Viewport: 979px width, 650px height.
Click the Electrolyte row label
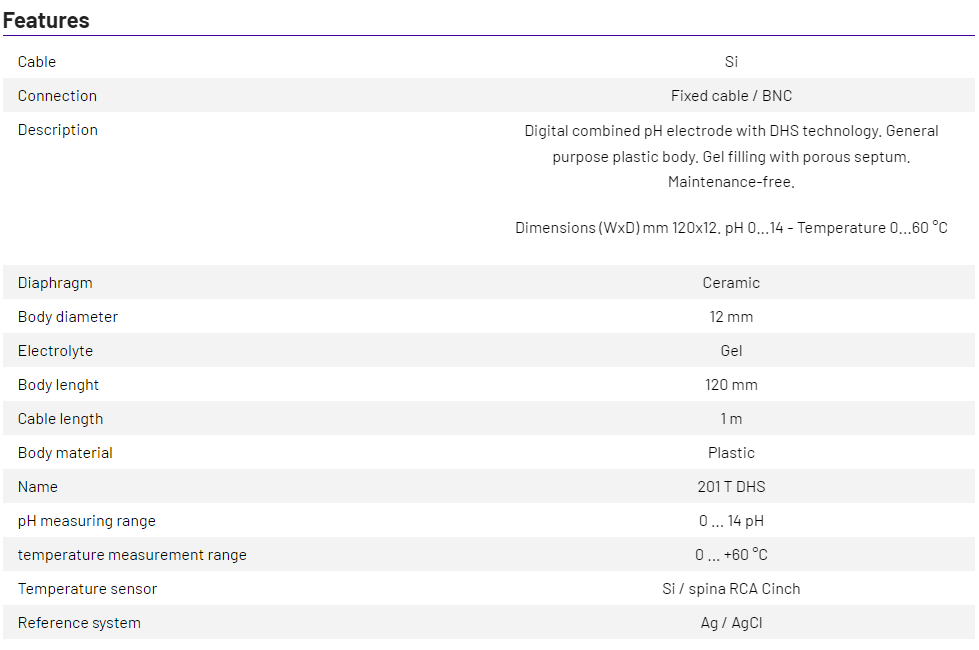pyautogui.click(x=55, y=351)
